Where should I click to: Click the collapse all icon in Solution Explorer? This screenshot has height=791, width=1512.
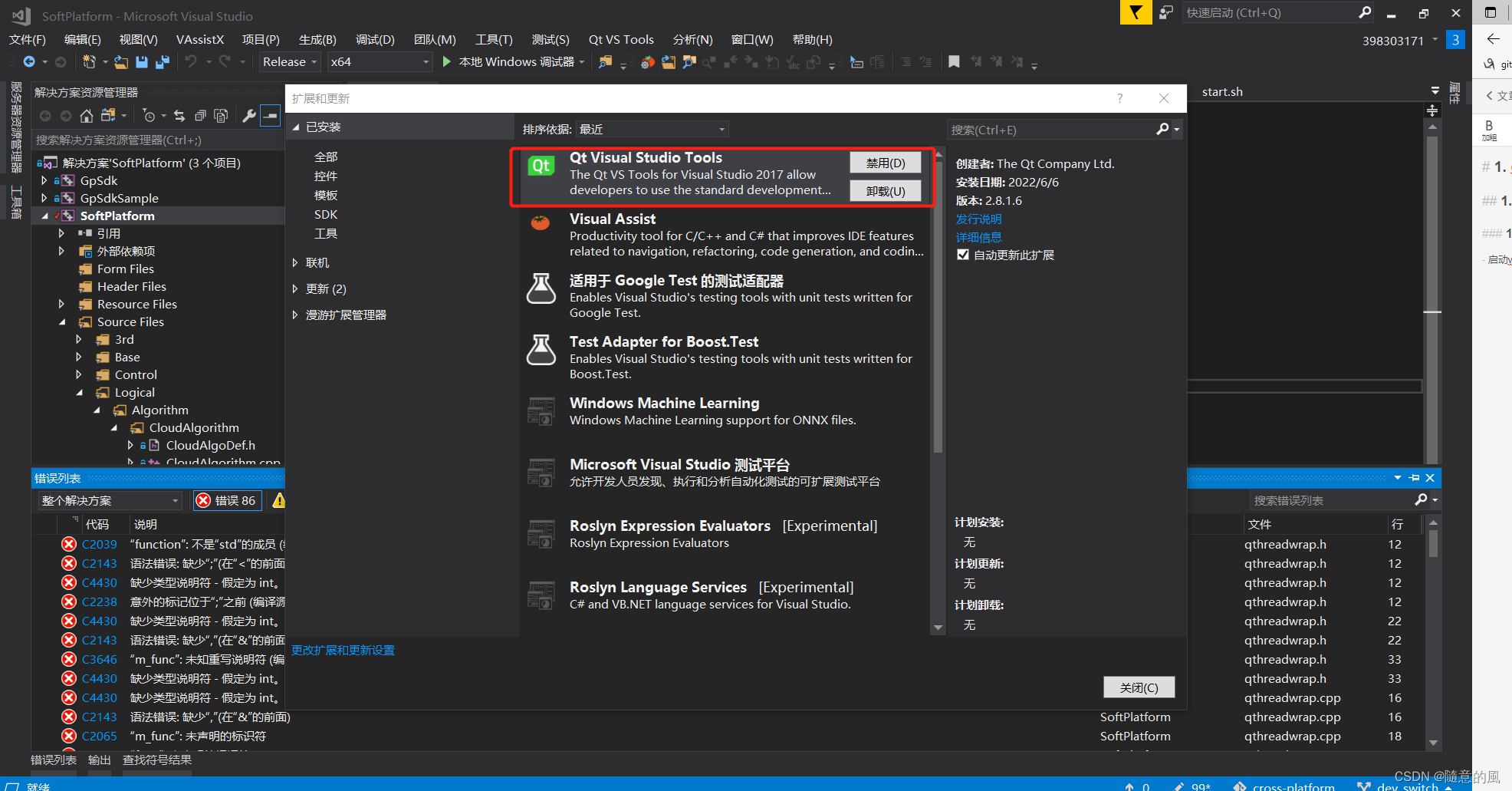200,116
